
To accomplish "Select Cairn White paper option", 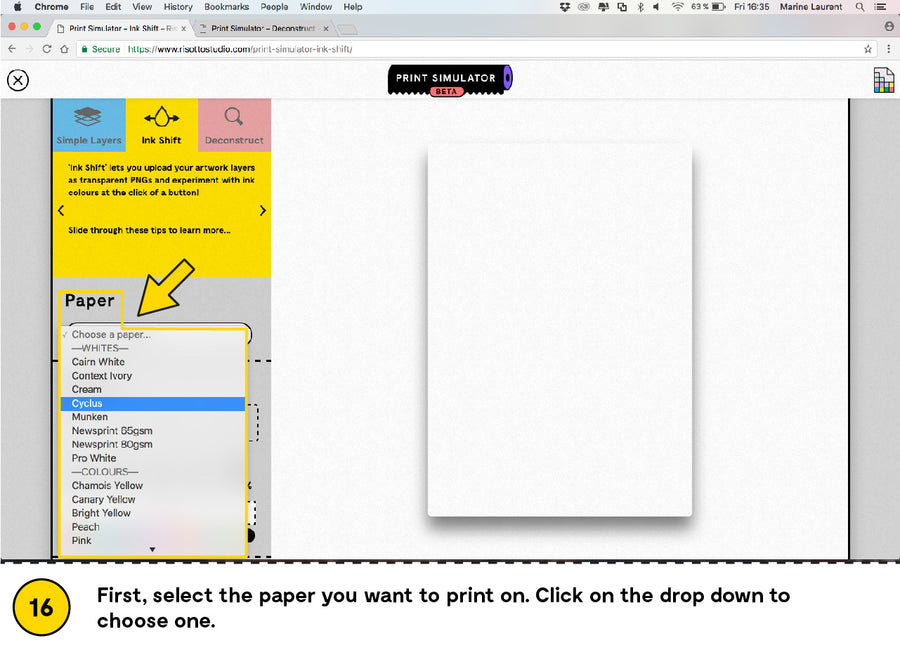I will 98,362.
